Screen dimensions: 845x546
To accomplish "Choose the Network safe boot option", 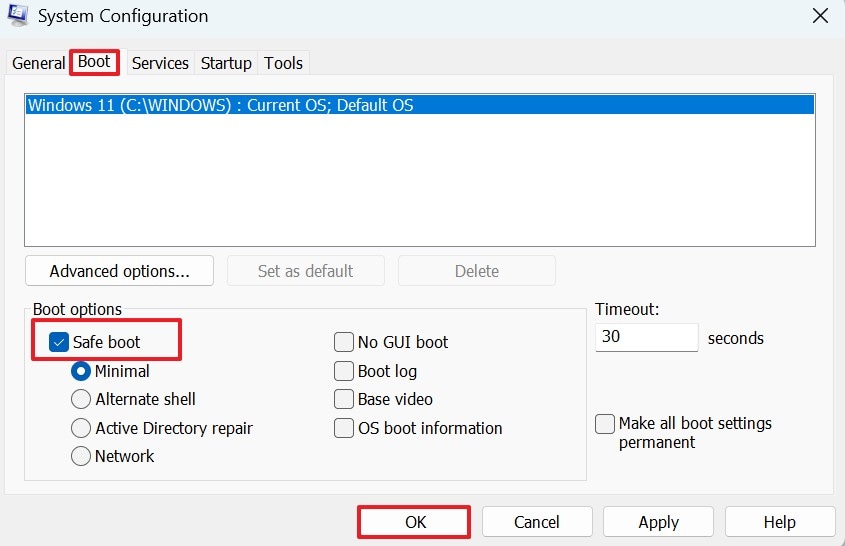I will click(x=81, y=456).
